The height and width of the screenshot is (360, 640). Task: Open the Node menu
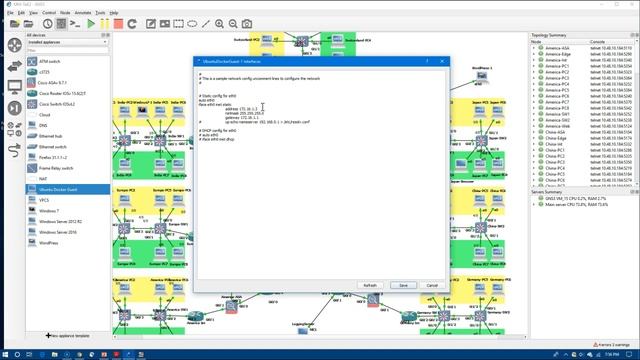[65, 13]
